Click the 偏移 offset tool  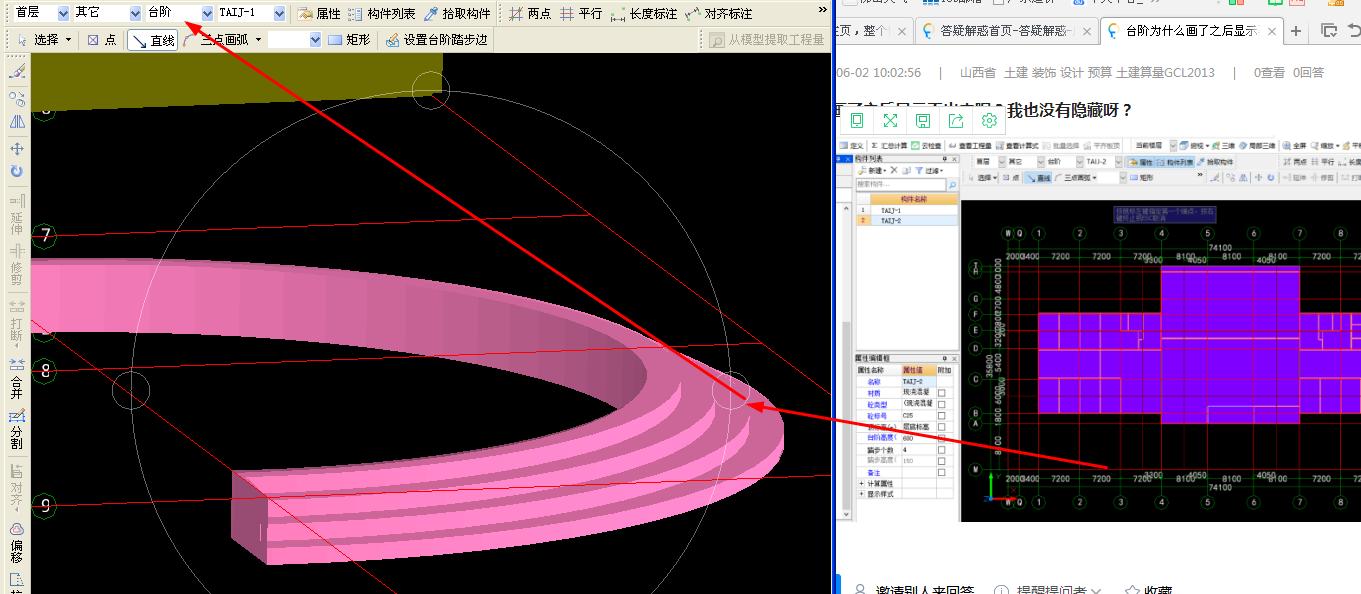[x=17, y=540]
